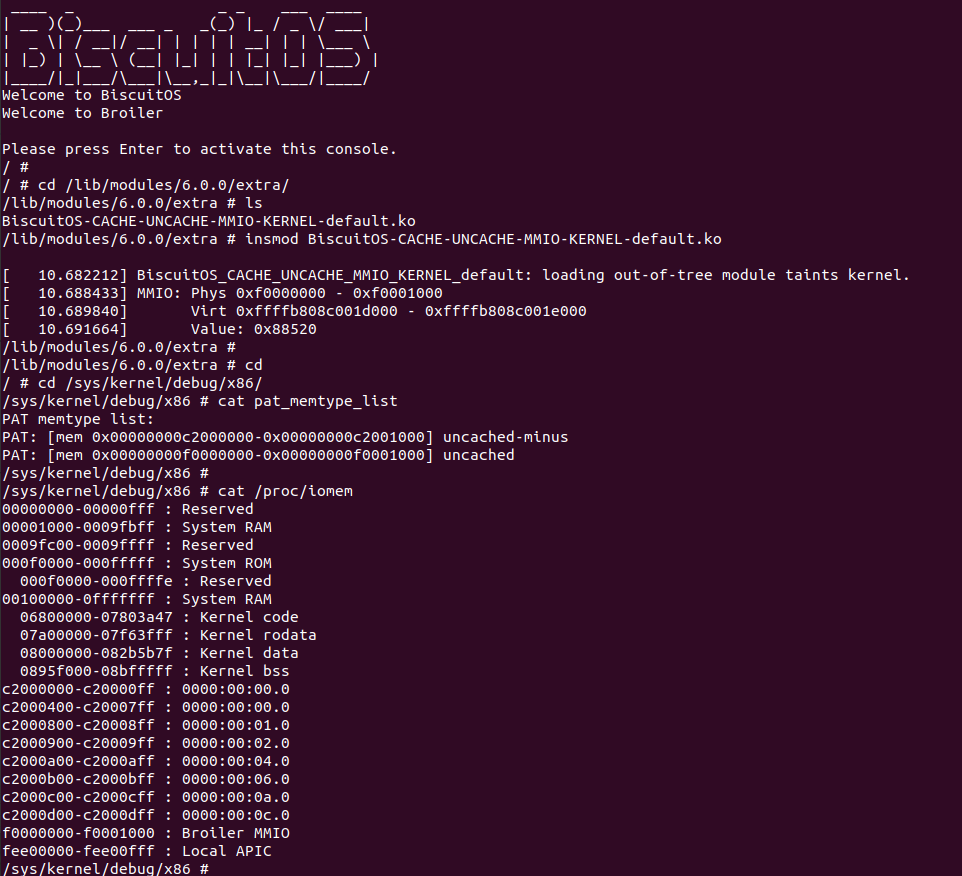Click the insmod command line

(361, 239)
